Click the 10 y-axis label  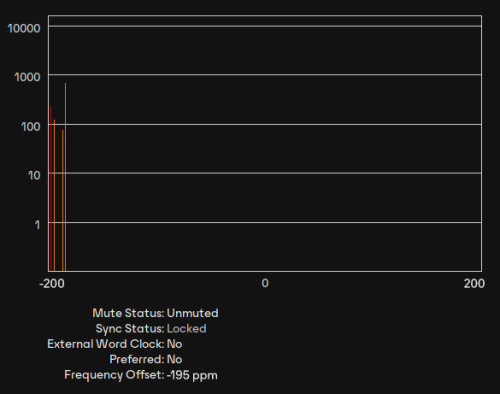point(34,175)
